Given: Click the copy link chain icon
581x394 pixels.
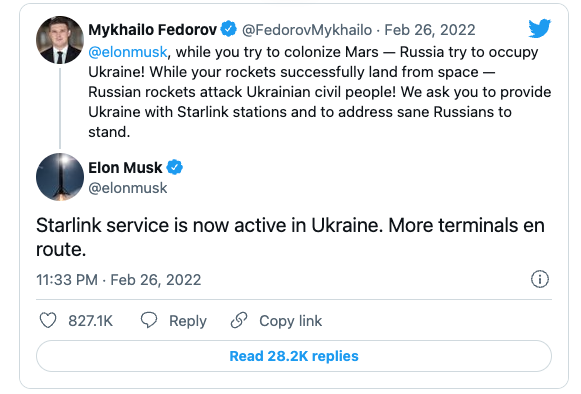Looking at the screenshot, I should 239,320.
